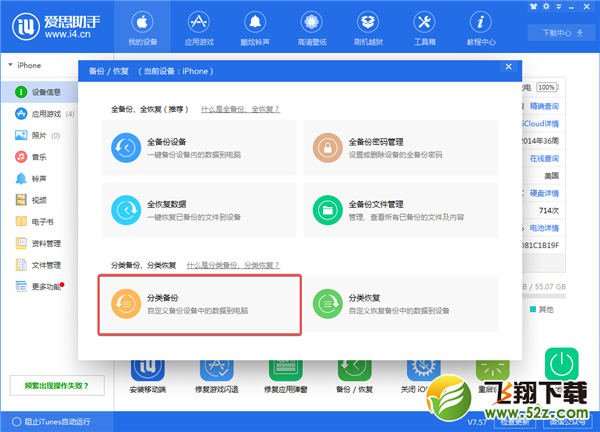Image resolution: width=600 pixels, height=432 pixels.
Task: Select 设备信息 in the sidebar
Action: pyautogui.click(x=40, y=92)
